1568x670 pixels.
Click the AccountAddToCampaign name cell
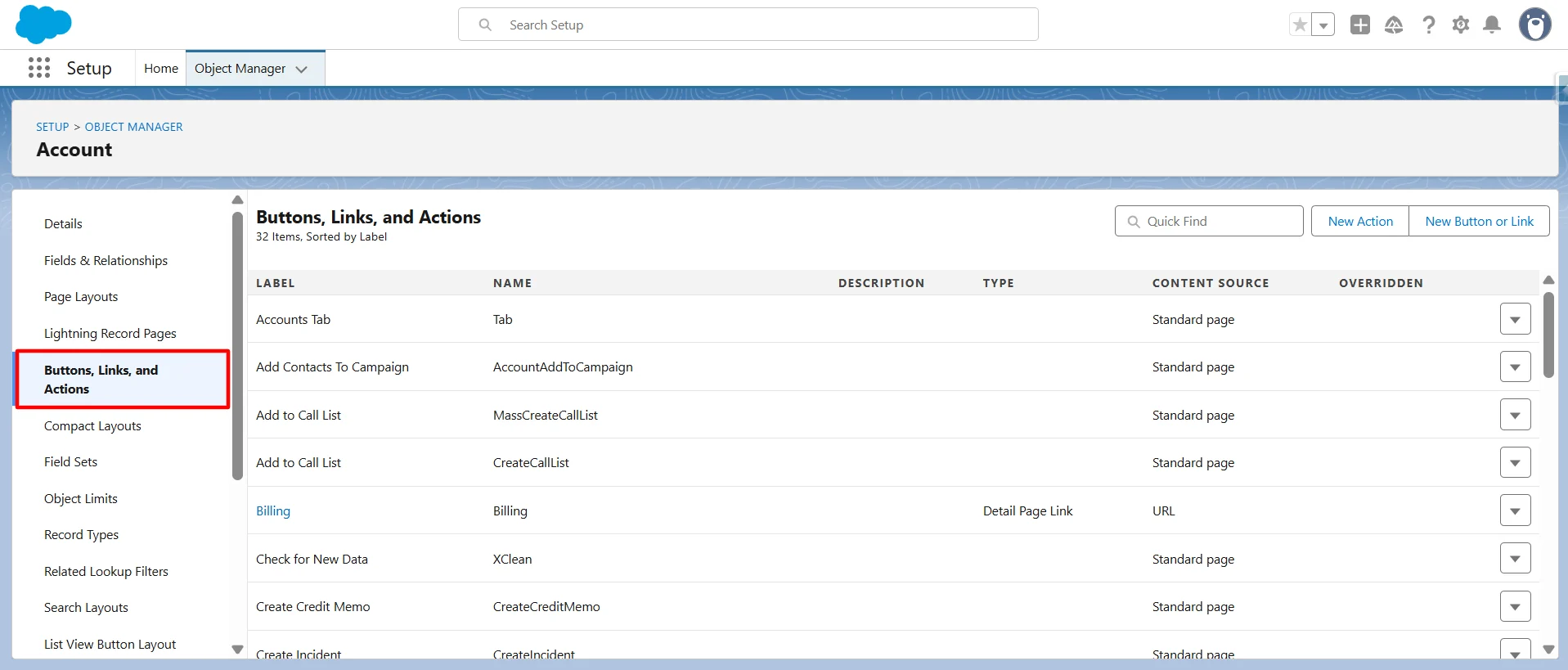tap(563, 367)
